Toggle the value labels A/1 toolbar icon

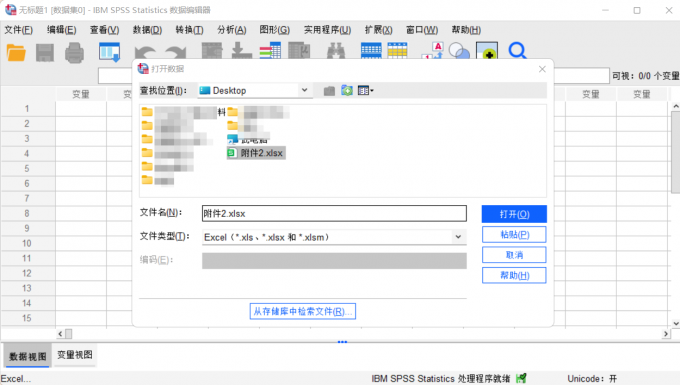click(432, 51)
